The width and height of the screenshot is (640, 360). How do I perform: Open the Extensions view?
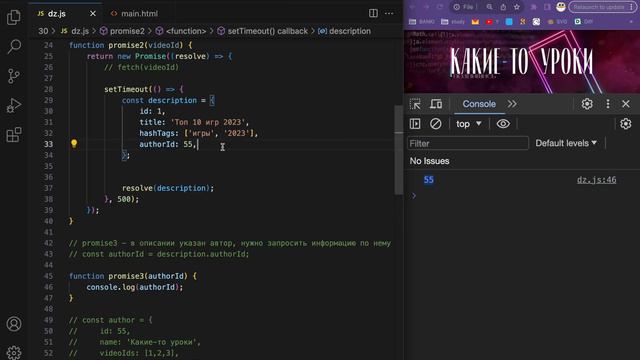point(14,135)
